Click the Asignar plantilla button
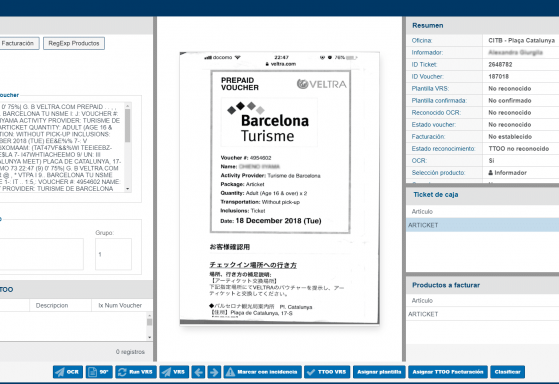The width and height of the screenshot is (559, 384). (x=379, y=372)
